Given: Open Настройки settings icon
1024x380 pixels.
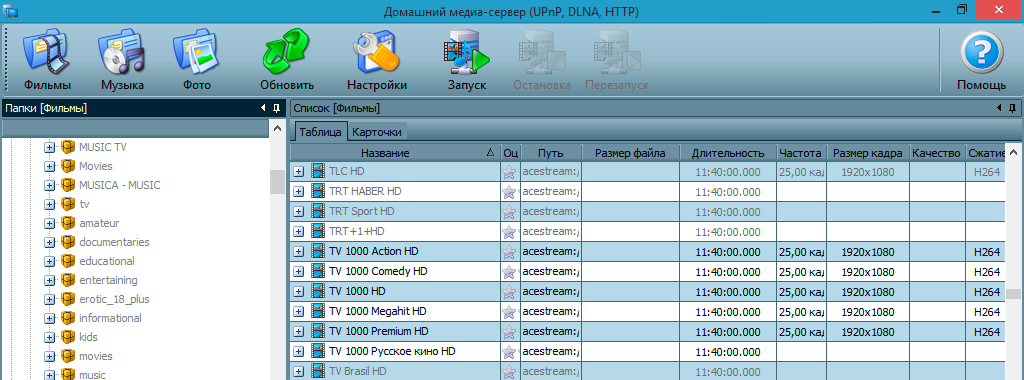Looking at the screenshot, I should click(377, 52).
